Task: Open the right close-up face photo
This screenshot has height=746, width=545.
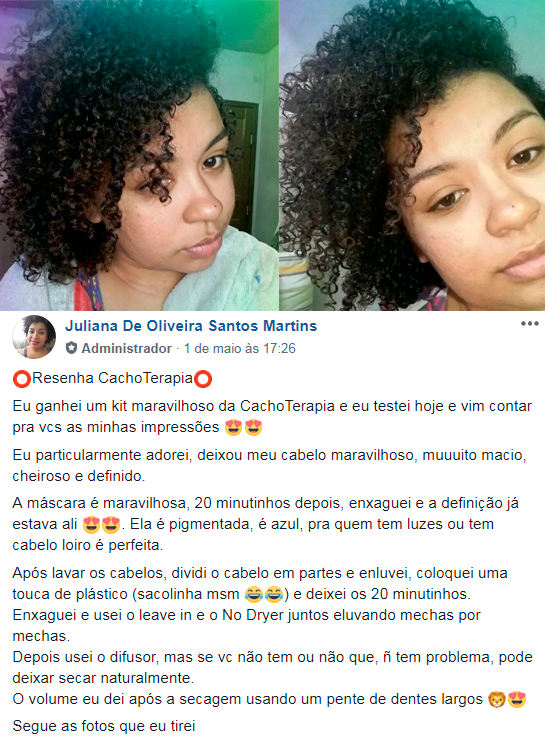Action: 412,155
